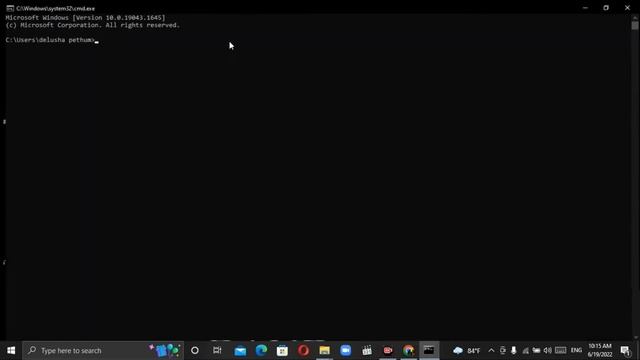Open Zoom app from taskbar
The image size is (640, 360).
pyautogui.click(x=346, y=351)
